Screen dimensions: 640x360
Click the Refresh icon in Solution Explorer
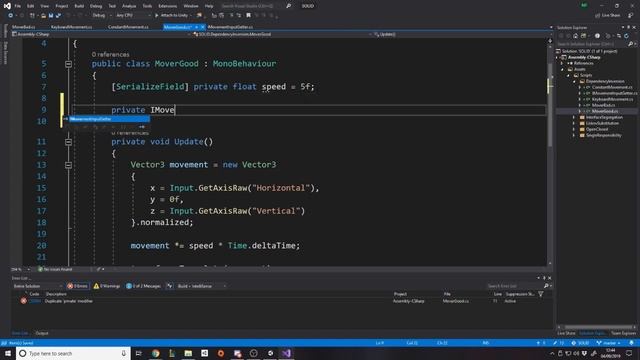tap(627, 36)
